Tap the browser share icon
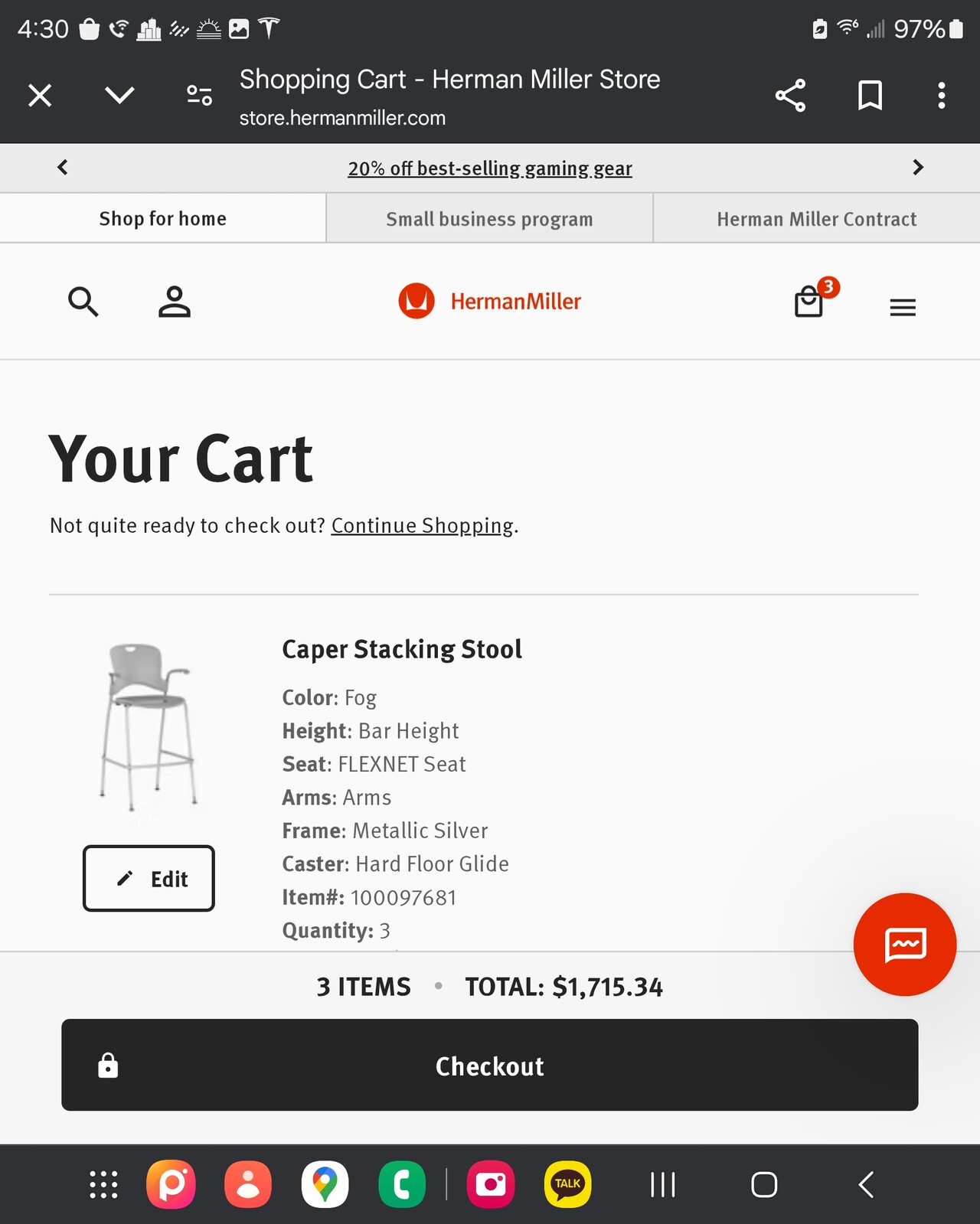Image resolution: width=980 pixels, height=1224 pixels. 790,96
